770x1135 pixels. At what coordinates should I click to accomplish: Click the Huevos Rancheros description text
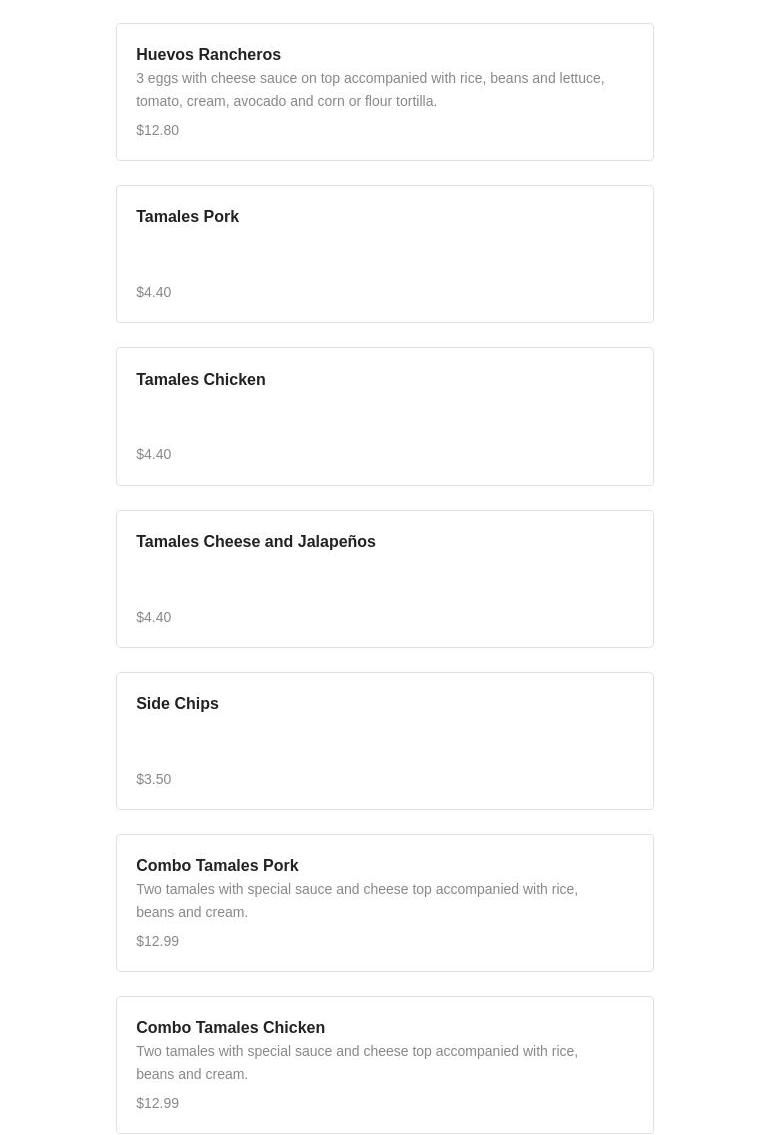point(370,89)
